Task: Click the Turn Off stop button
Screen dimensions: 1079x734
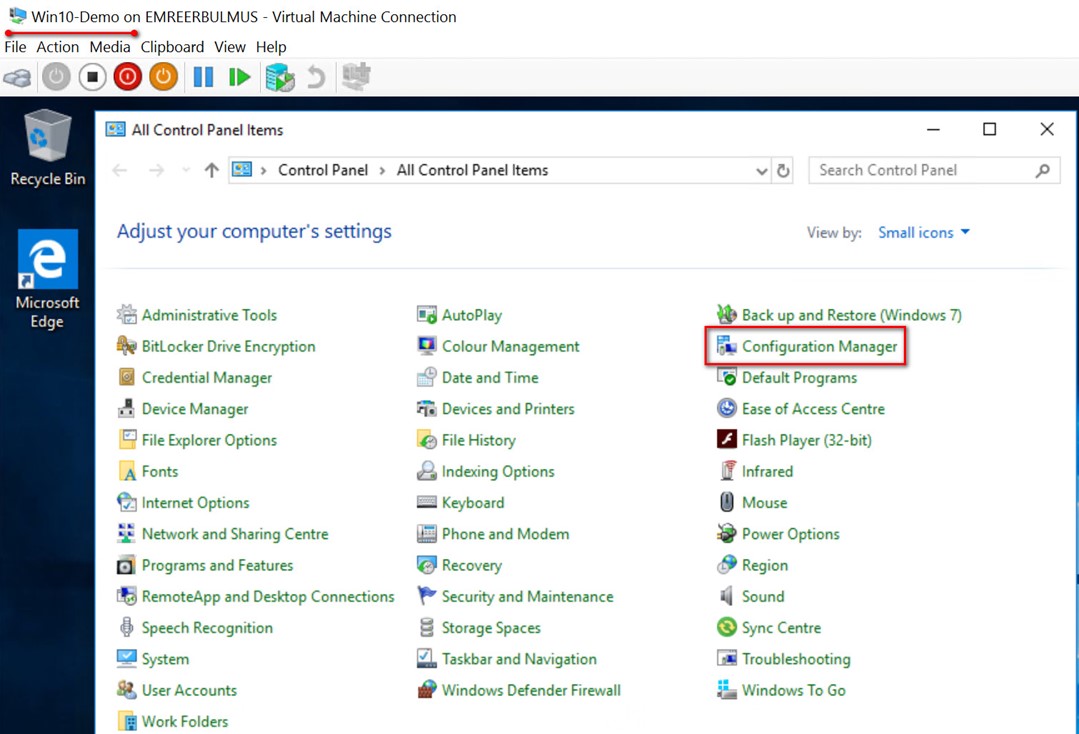Action: click(92, 77)
